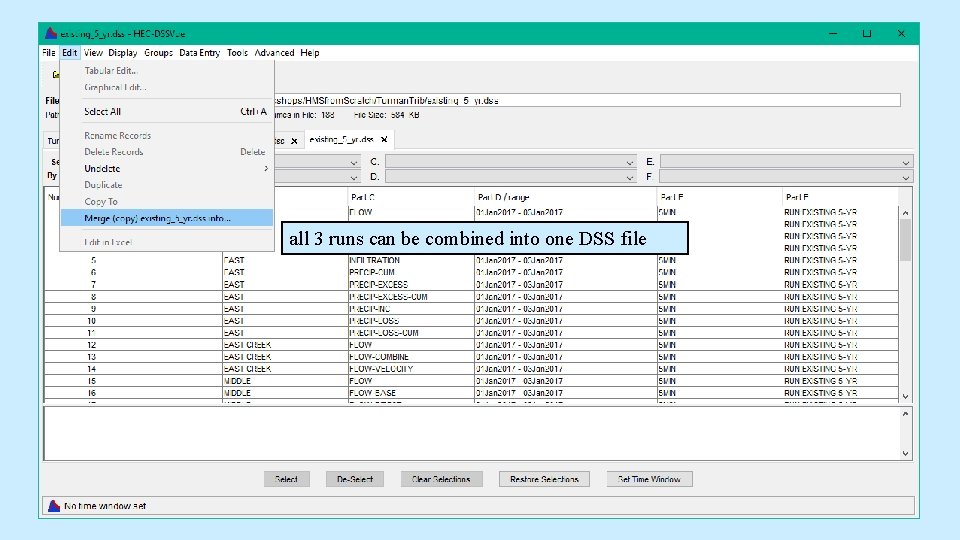Close the existing_5_yr.dss tab
The image size is (960, 540).
pyautogui.click(x=384, y=140)
